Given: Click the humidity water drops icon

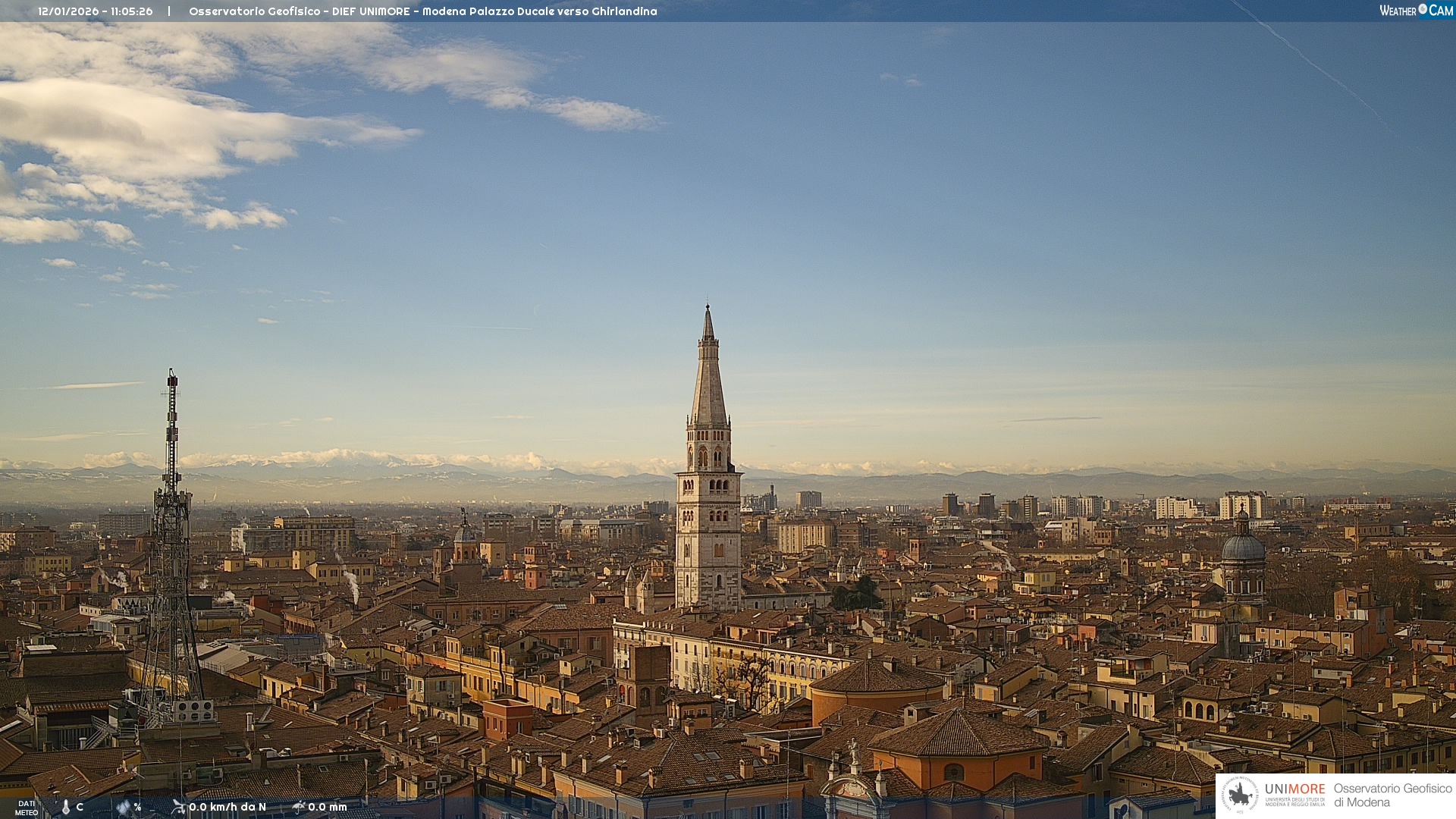Looking at the screenshot, I should click(x=124, y=808).
